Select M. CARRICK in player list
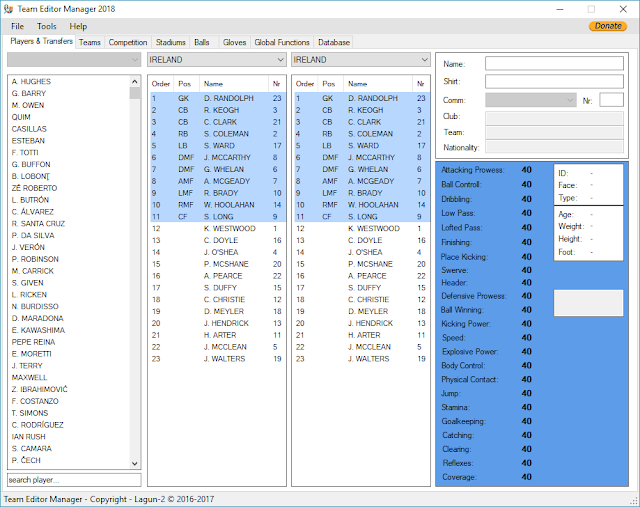This screenshot has width=640, height=507. tap(33, 271)
